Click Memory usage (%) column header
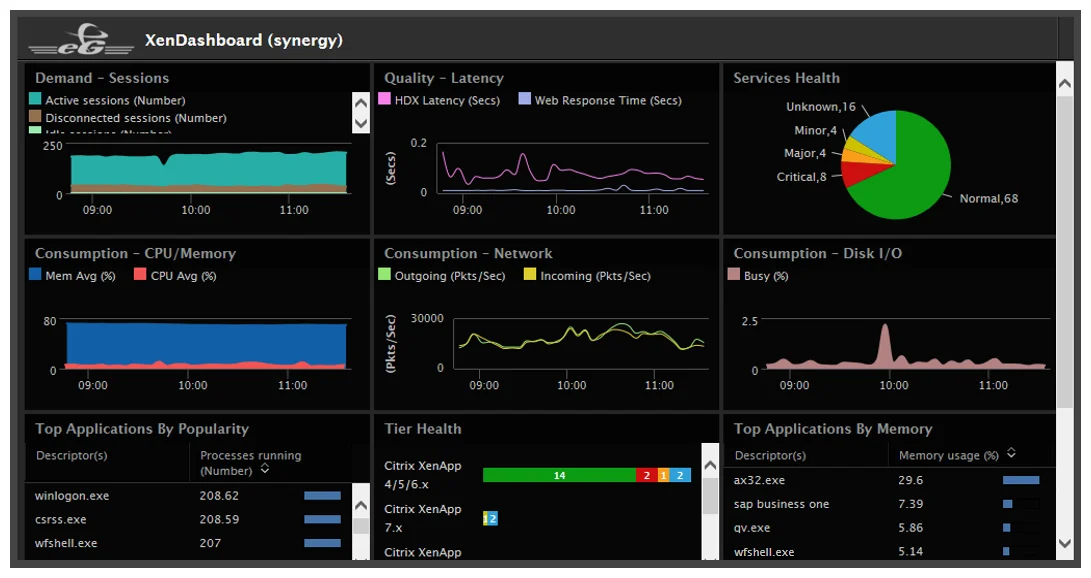 948,456
